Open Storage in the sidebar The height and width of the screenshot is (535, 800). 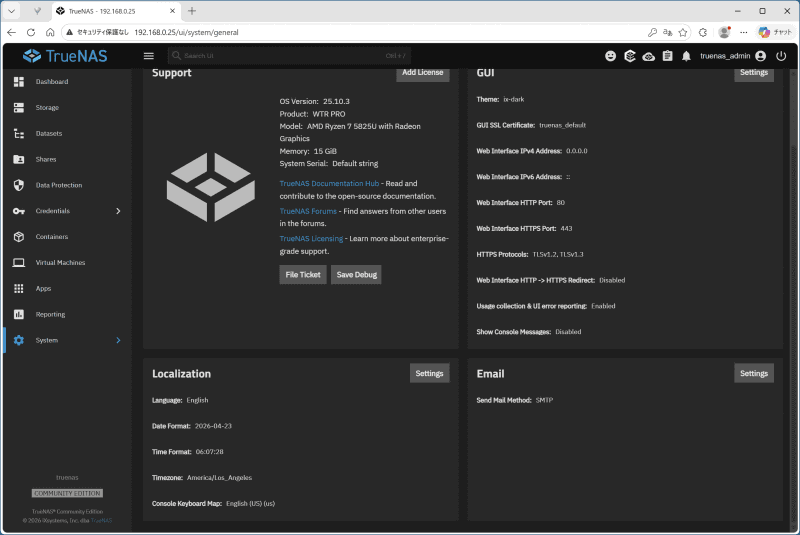(x=67, y=108)
